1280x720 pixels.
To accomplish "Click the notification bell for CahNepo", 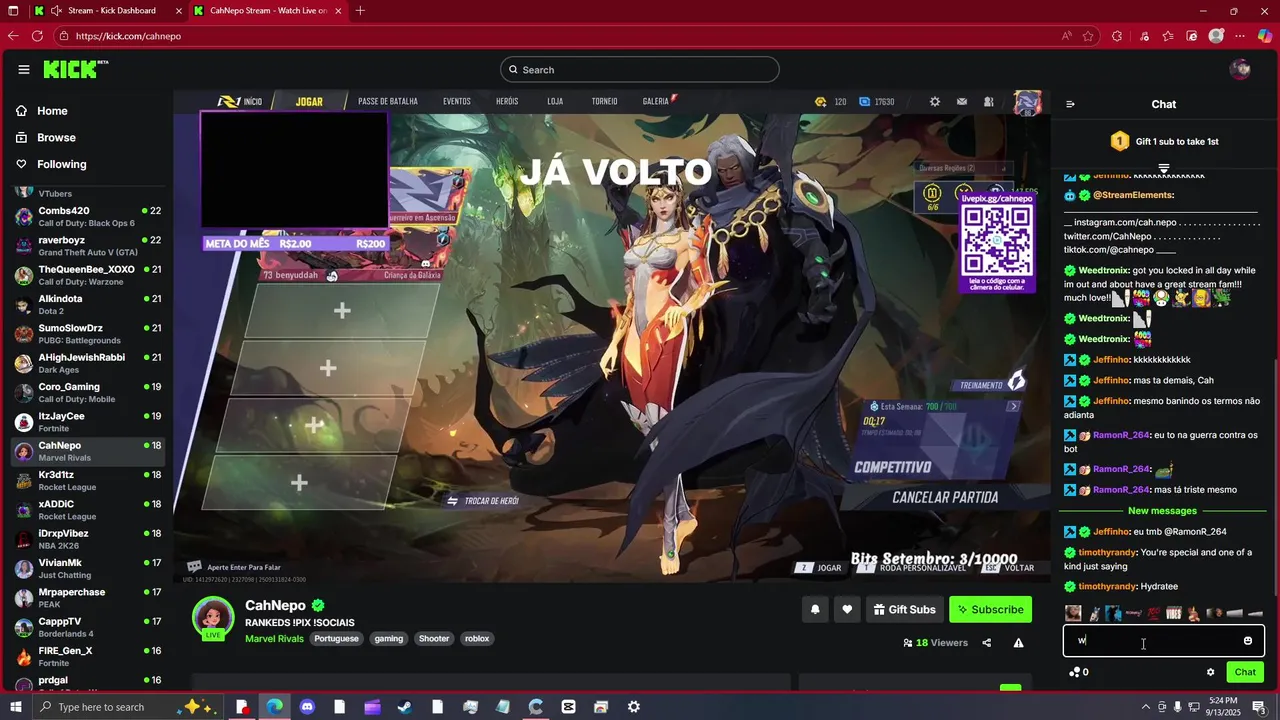I will click(815, 609).
